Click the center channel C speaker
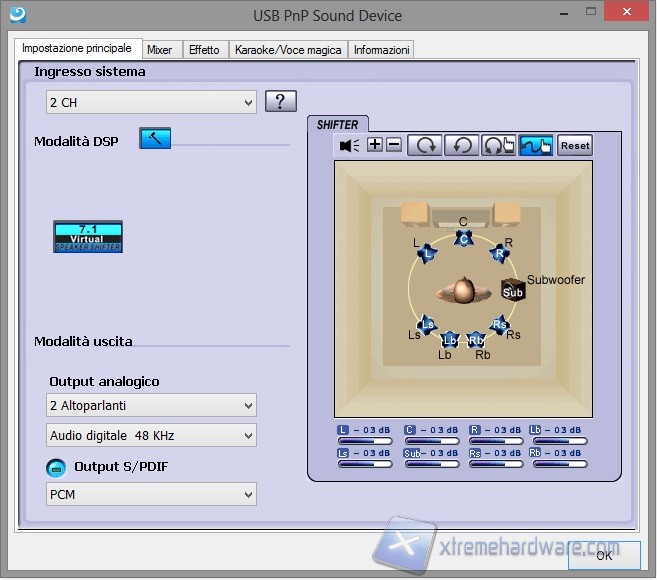Image resolution: width=657 pixels, height=580 pixels. [x=463, y=238]
